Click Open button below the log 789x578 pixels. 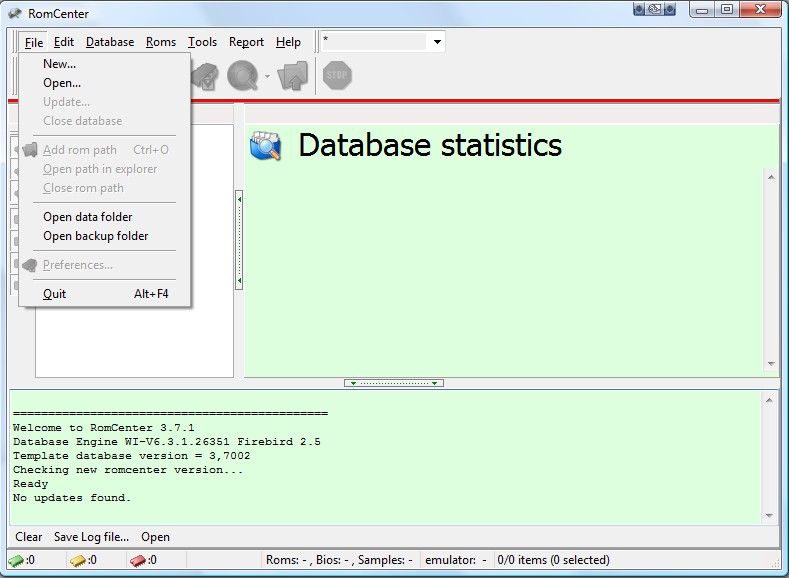pyautogui.click(x=155, y=537)
